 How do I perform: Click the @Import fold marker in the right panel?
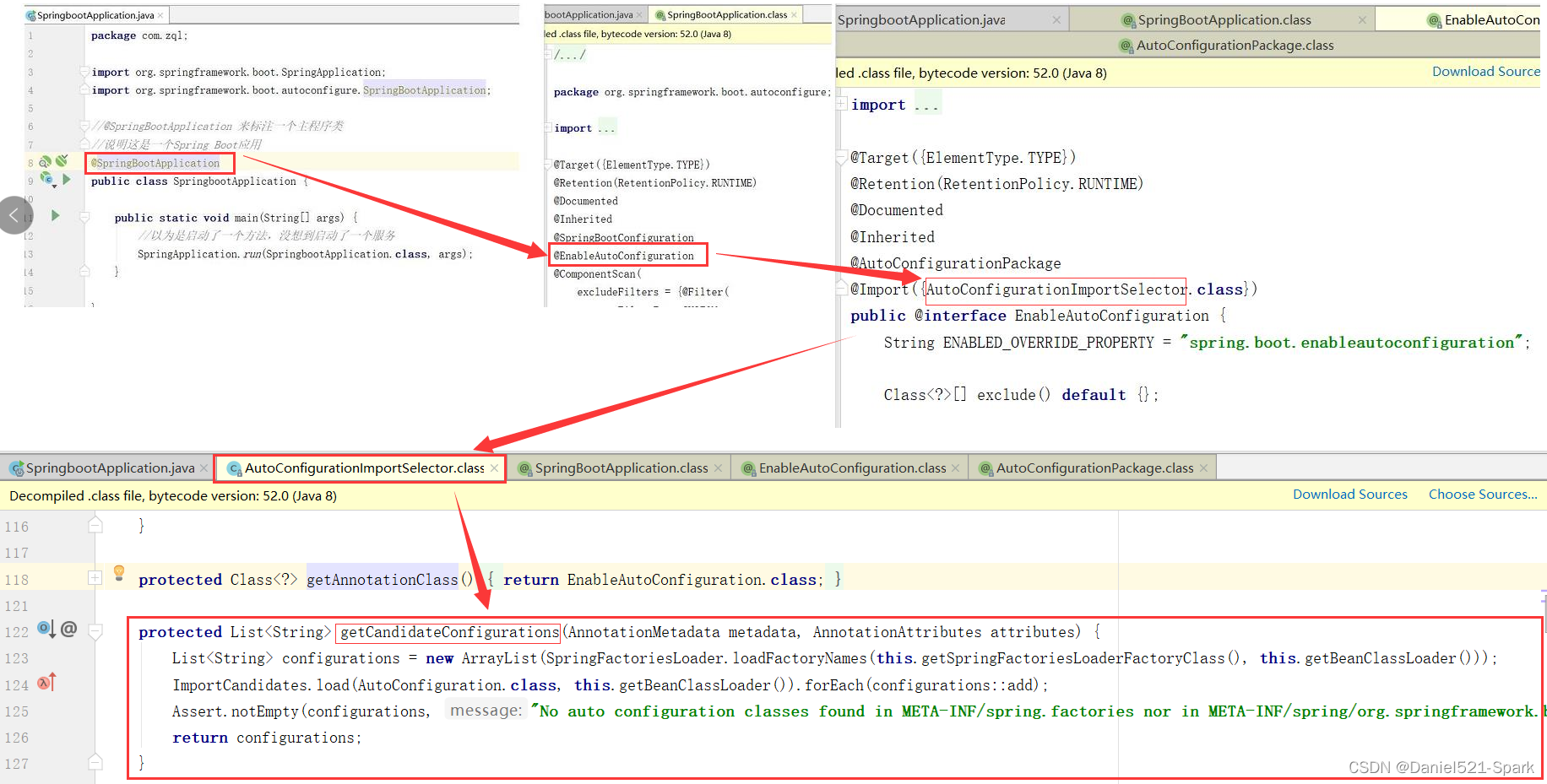(x=842, y=289)
